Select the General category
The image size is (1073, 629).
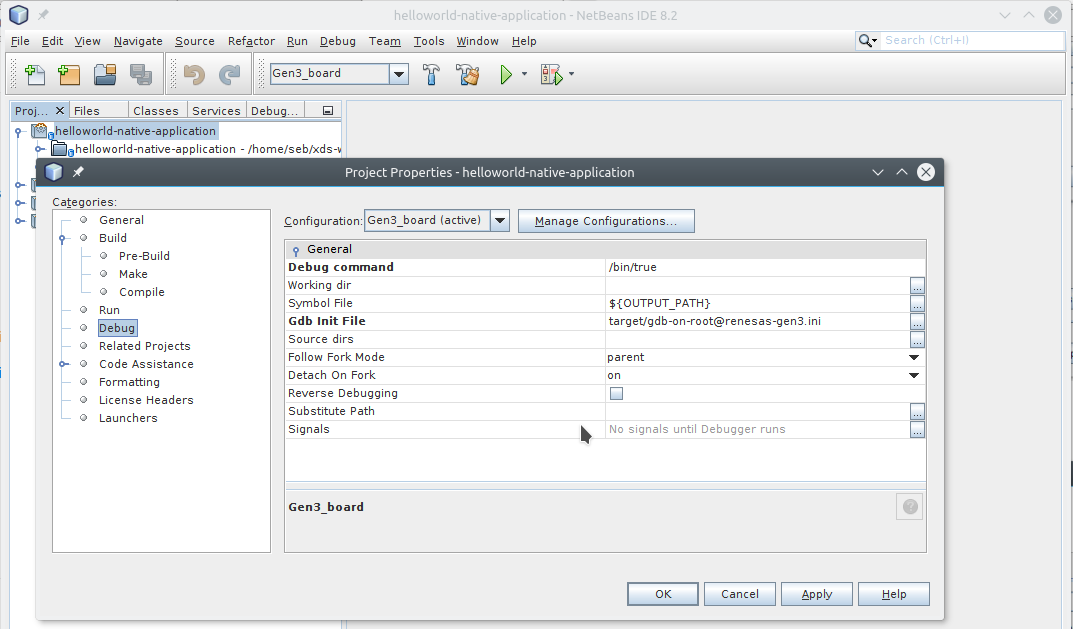point(121,220)
